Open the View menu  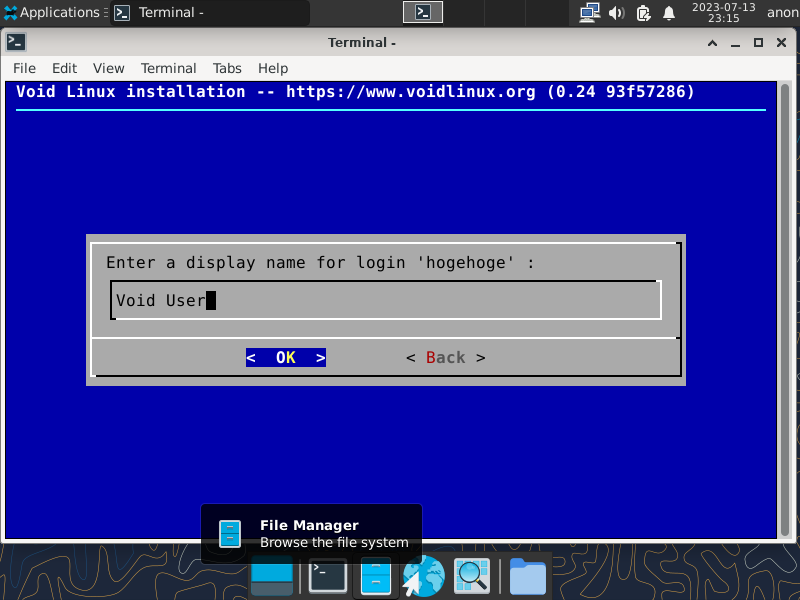coord(108,68)
